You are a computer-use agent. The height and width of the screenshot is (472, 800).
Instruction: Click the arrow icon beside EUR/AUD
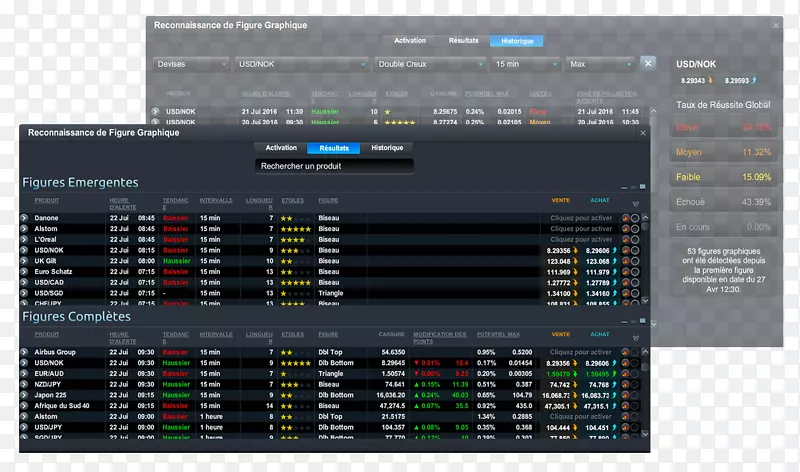[24, 373]
